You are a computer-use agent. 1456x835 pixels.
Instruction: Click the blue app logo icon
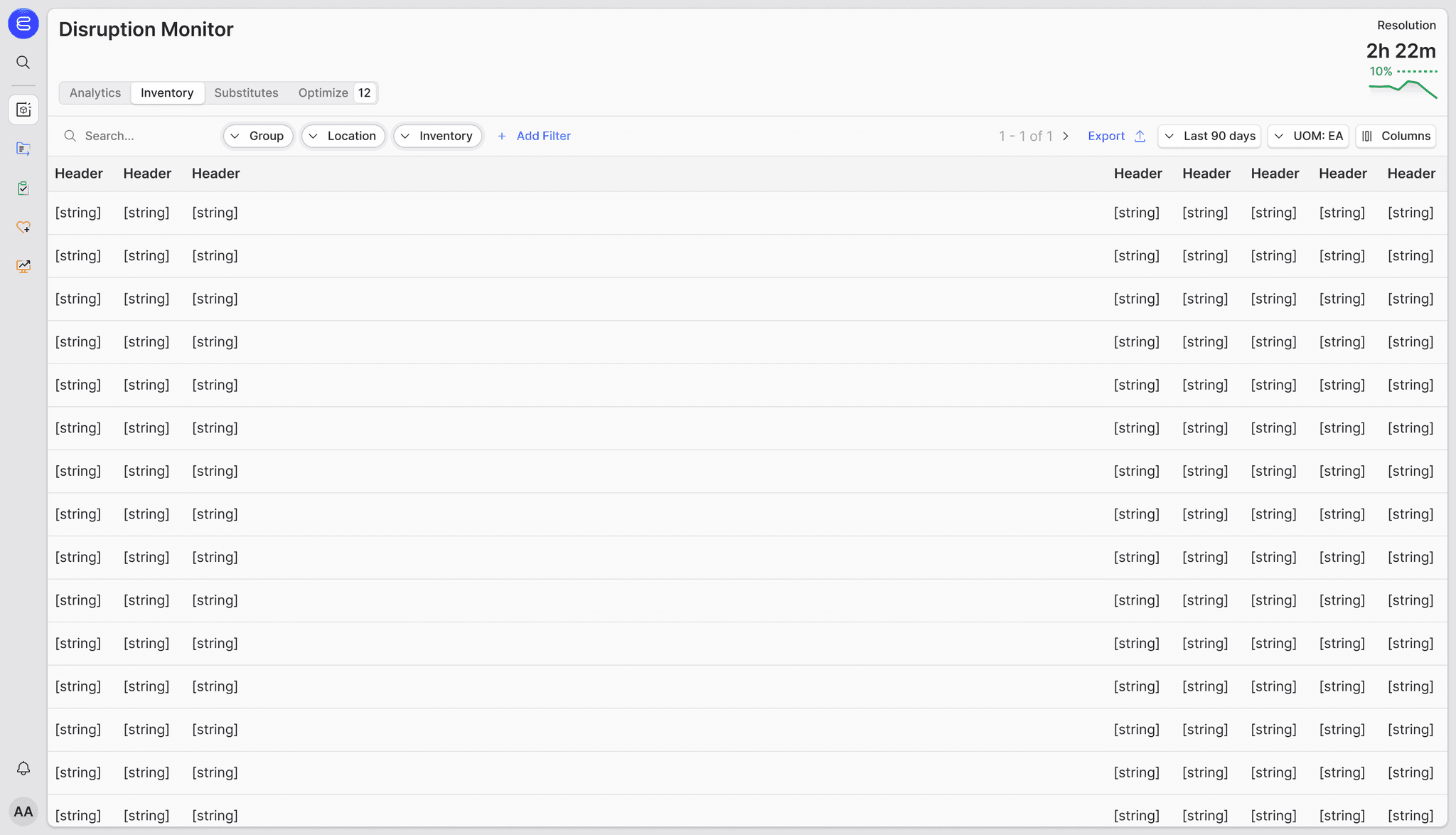pyautogui.click(x=23, y=23)
